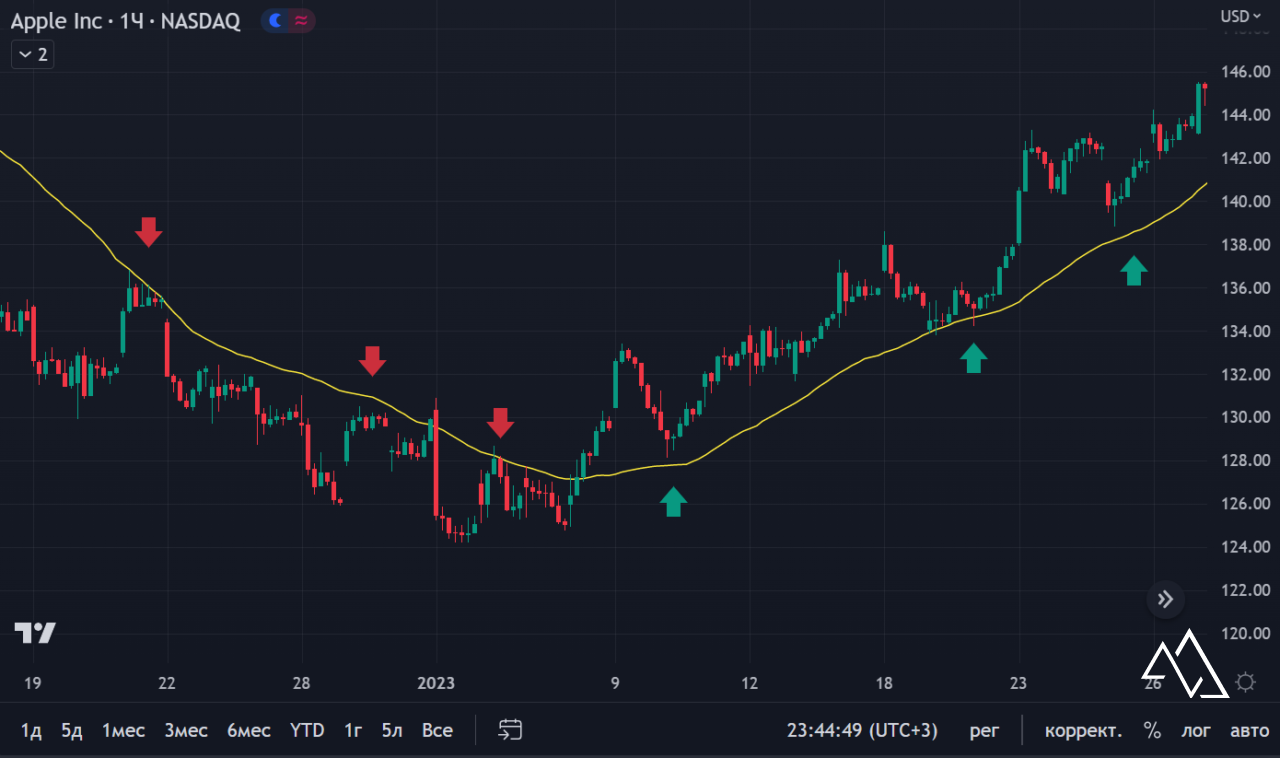Screen dimensions: 1280x758
Task: Click the 132.00 price axis label
Action: click(1246, 374)
